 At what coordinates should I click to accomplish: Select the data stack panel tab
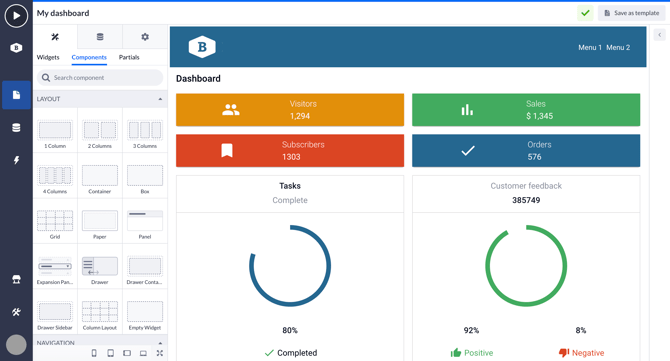100,37
